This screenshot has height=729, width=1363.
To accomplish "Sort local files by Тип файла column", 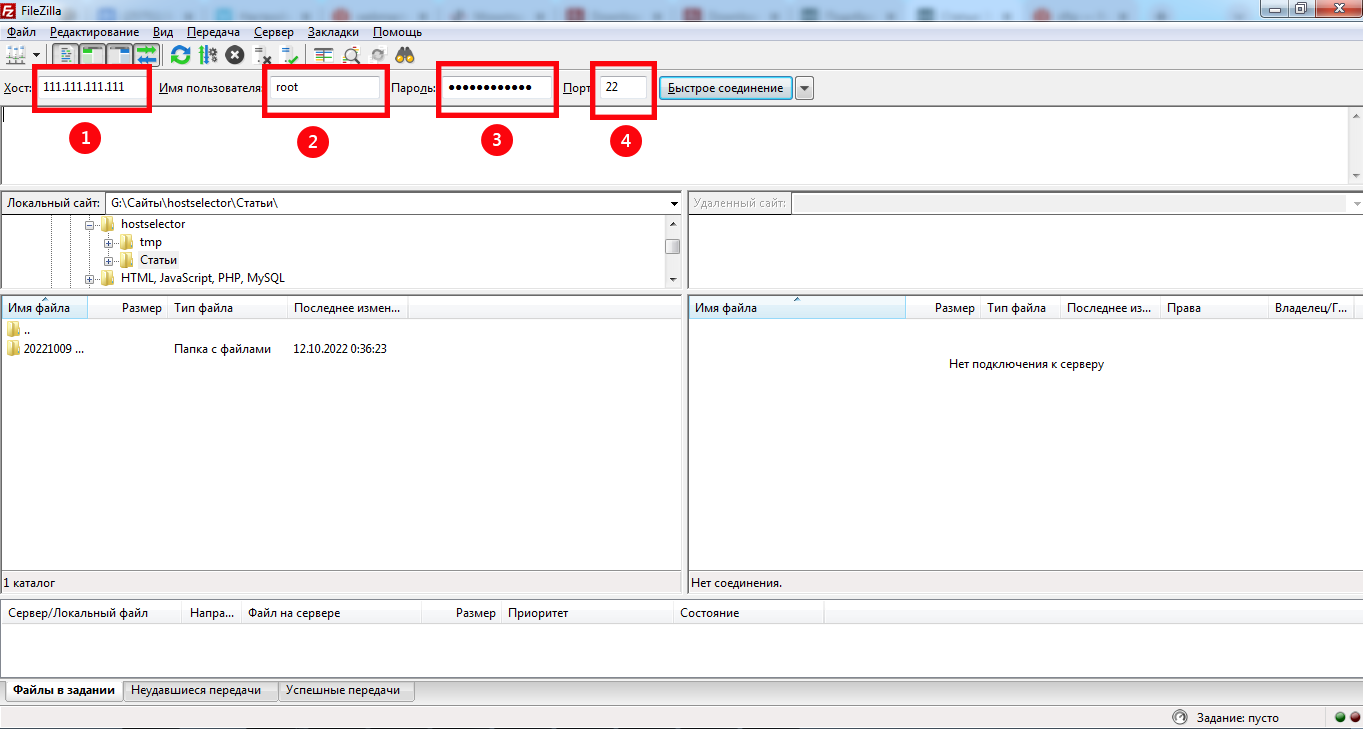I will click(x=228, y=308).
